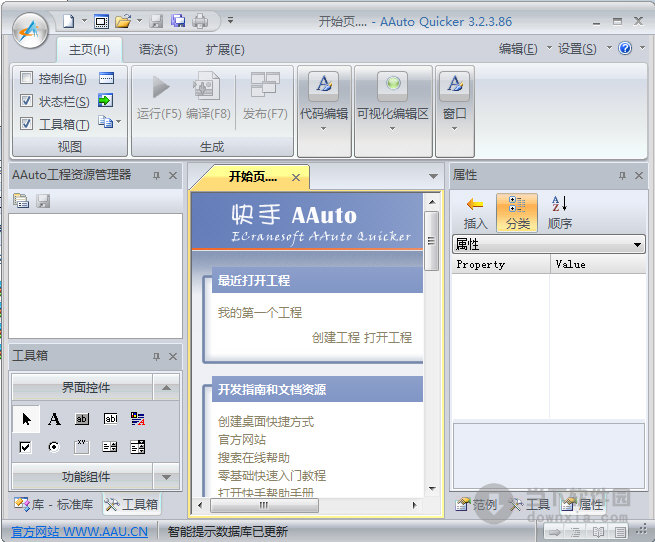The width and height of the screenshot is (655, 542).
Task: Open the 属性 combo box
Action: pos(549,244)
